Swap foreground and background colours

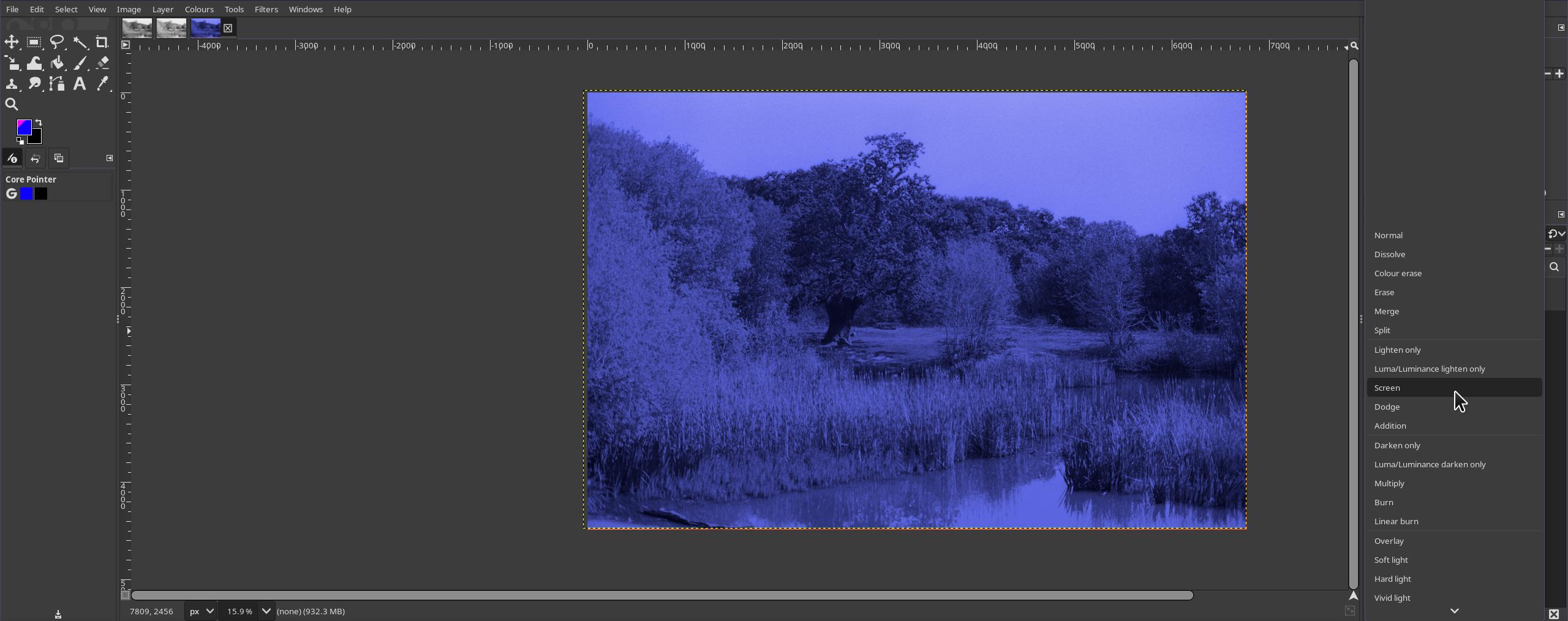39,122
